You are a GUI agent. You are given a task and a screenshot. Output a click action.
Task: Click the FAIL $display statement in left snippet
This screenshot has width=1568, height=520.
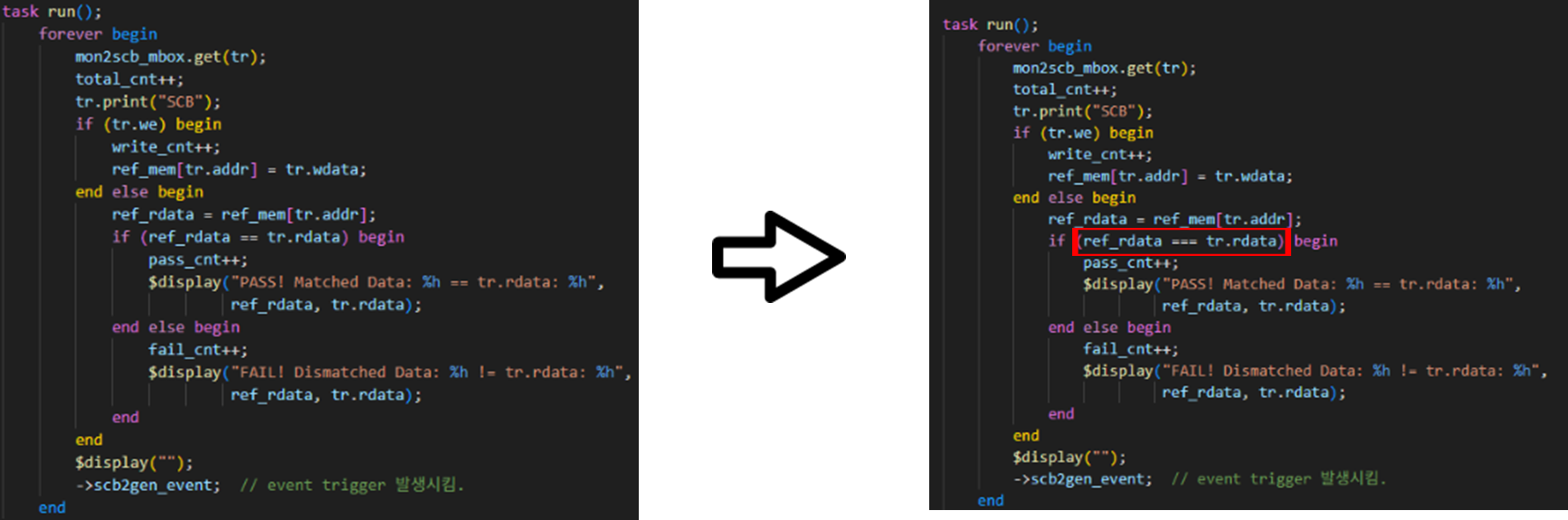click(389, 373)
